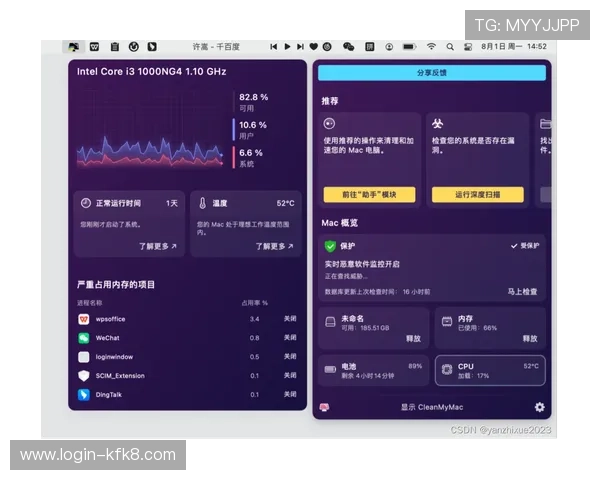
Task: Click the memory icon on 内存 tile
Action: (447, 322)
